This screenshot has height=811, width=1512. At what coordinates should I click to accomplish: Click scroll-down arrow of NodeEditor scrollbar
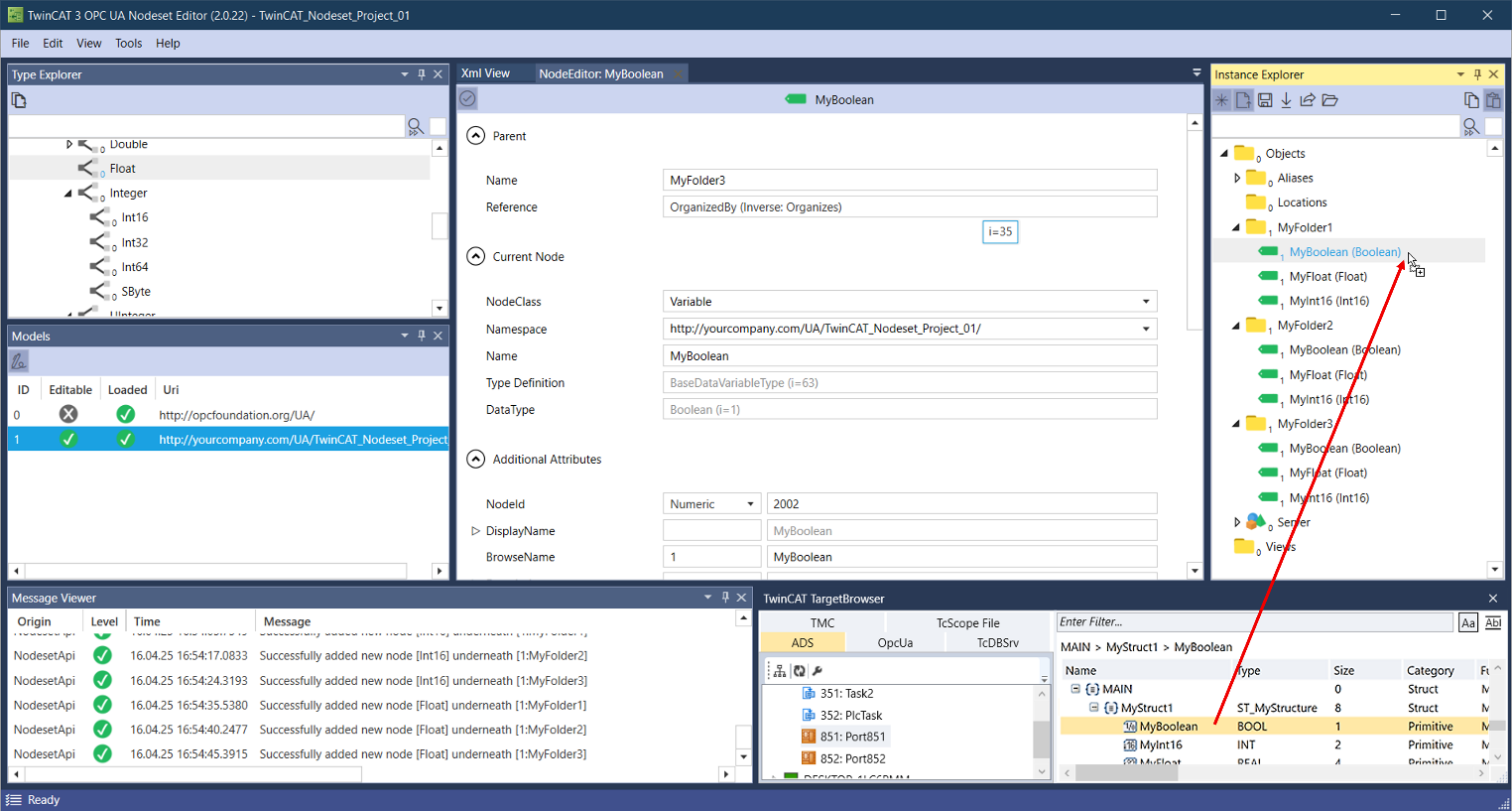(1195, 571)
